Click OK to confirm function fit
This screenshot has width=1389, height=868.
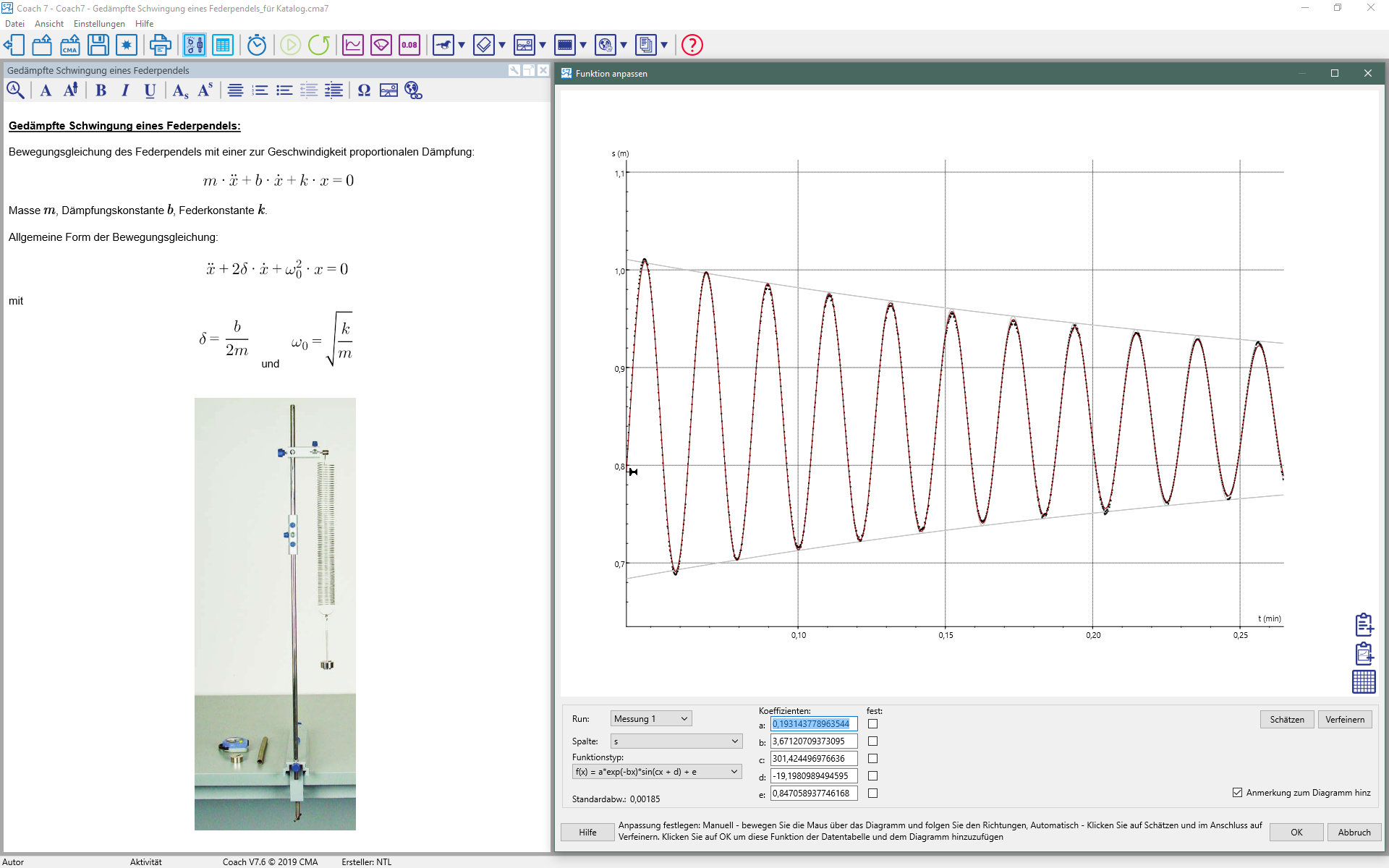pos(1296,832)
